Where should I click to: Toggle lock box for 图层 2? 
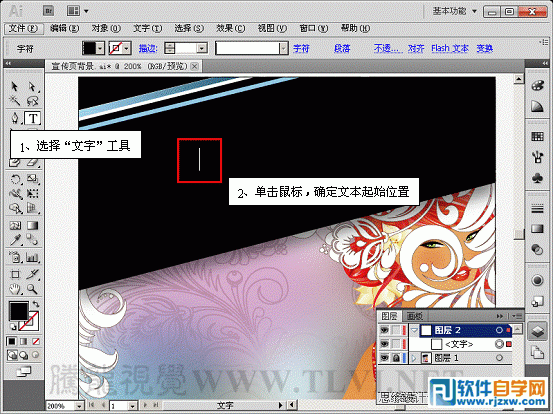pyautogui.click(x=396, y=330)
